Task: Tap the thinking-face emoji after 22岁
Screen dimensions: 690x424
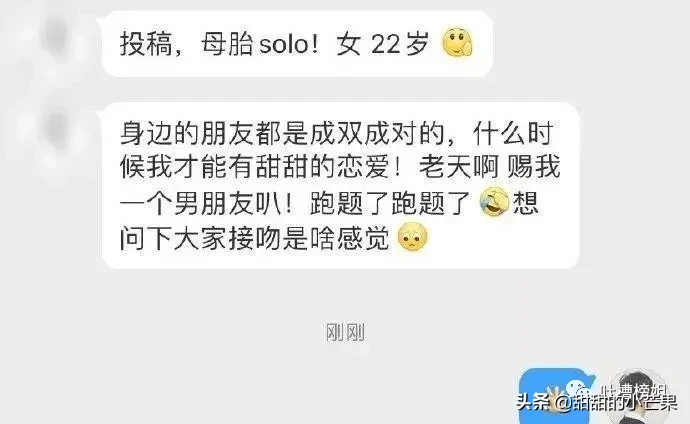Action: point(458,43)
